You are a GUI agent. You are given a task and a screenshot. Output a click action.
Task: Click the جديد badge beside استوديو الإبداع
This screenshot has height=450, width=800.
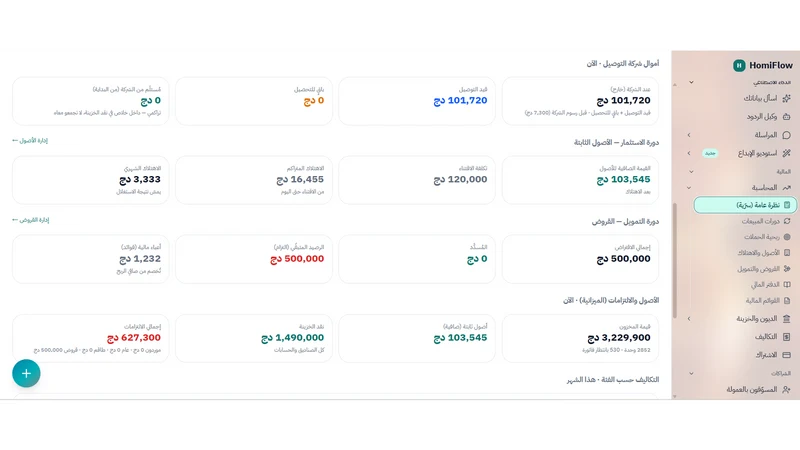point(710,153)
